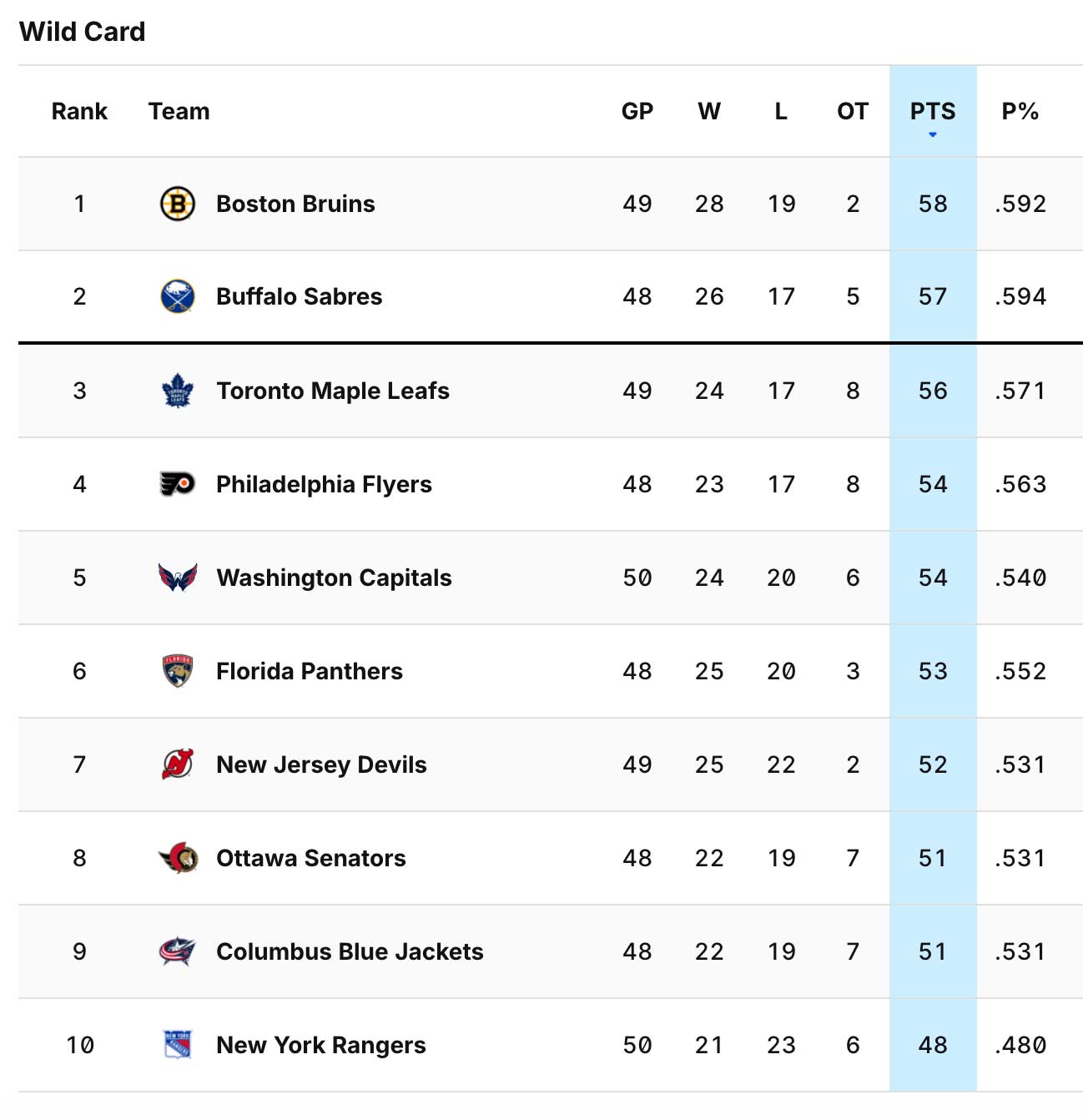The width and height of the screenshot is (1083, 1120).
Task: Click the Washington Capitals logo
Action: click(x=176, y=578)
